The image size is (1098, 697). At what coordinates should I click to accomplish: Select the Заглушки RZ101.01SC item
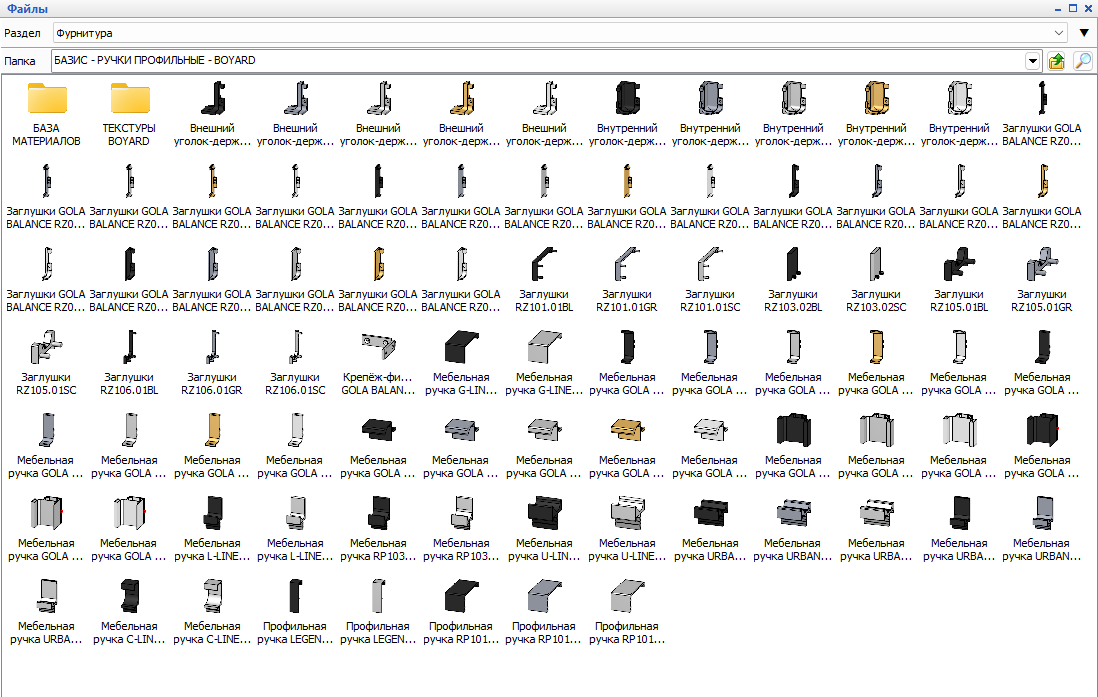(709, 280)
